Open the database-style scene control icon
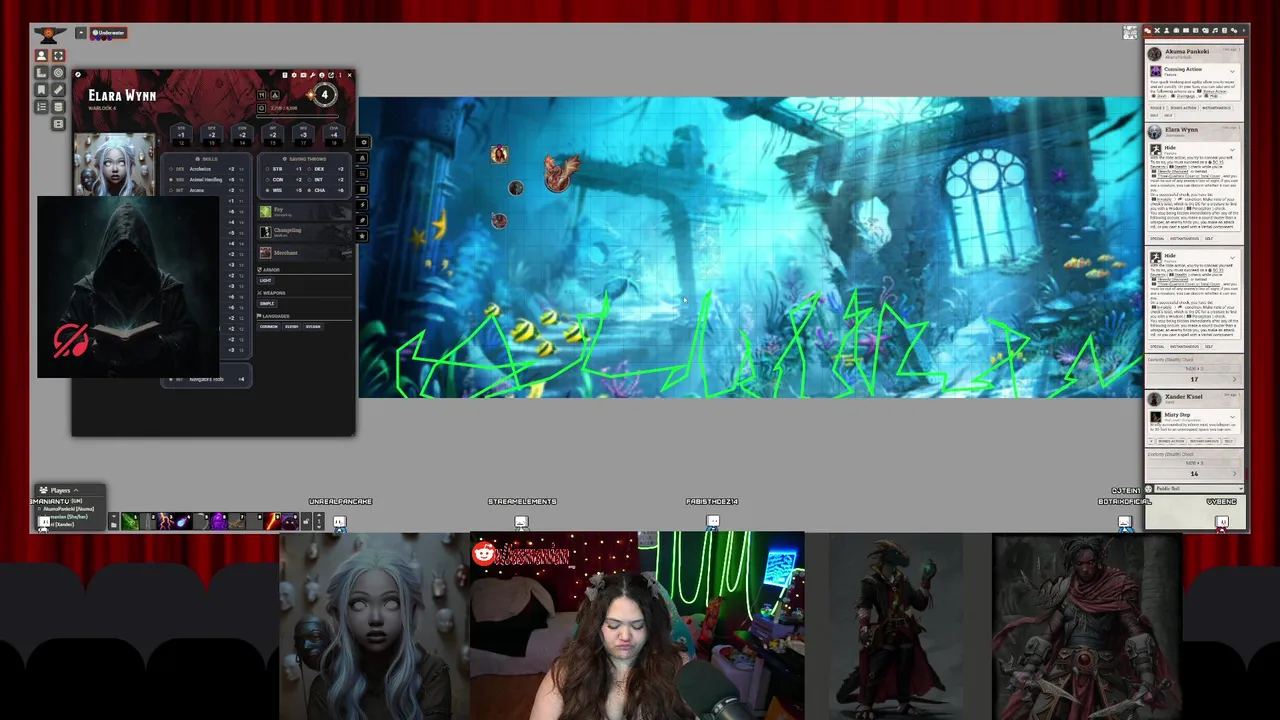The image size is (1280, 720). [x=58, y=107]
